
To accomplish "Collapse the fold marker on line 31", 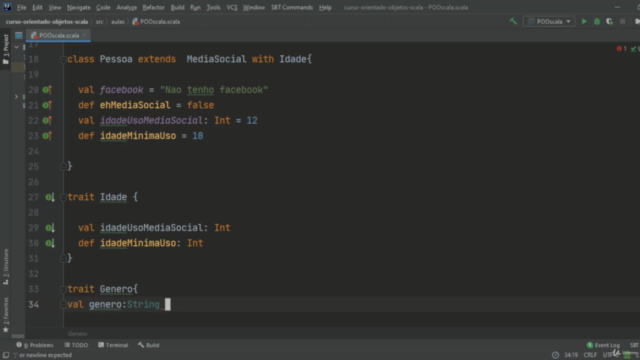I will 63,258.
